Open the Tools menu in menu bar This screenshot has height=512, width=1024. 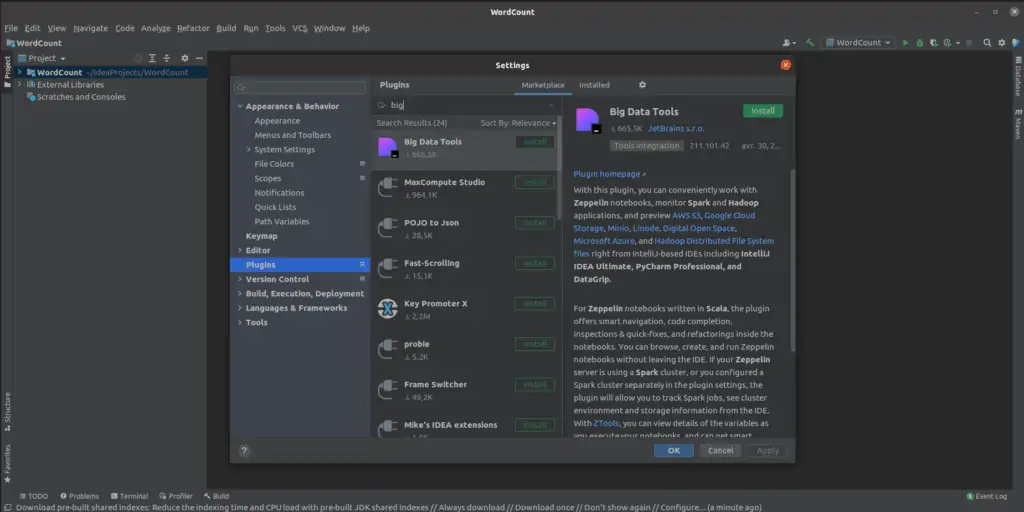(275, 28)
